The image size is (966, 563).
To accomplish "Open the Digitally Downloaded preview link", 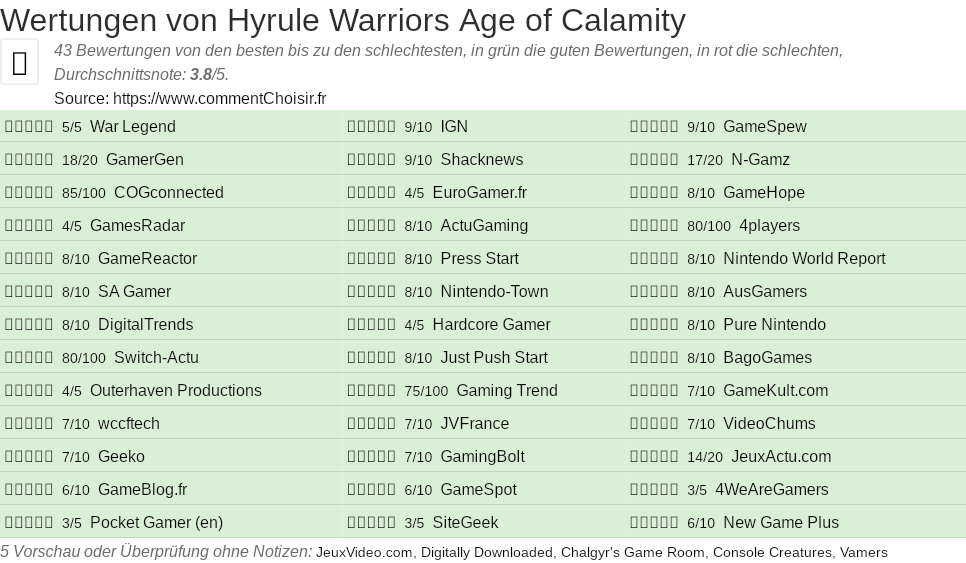I will pos(486,552).
